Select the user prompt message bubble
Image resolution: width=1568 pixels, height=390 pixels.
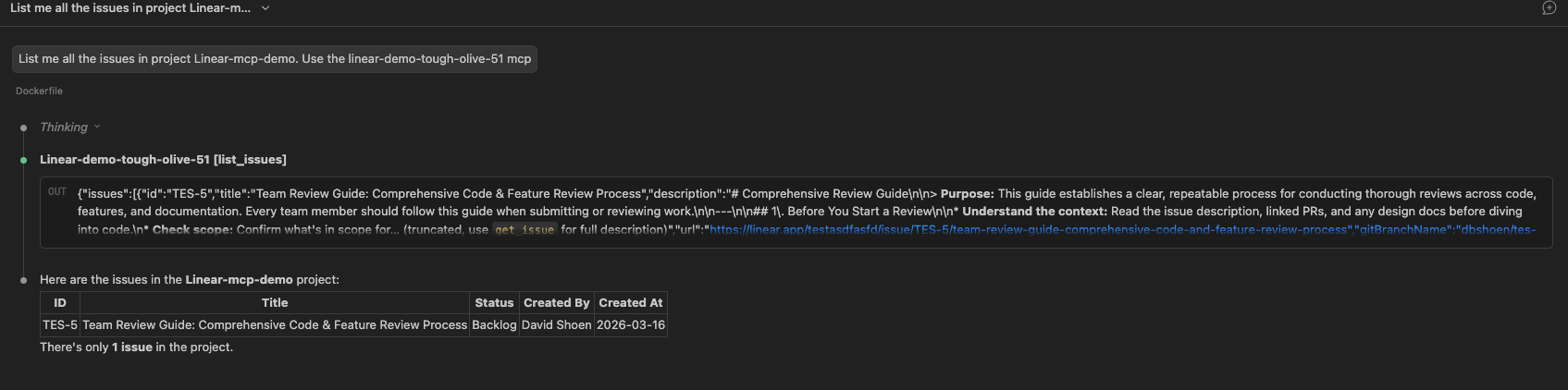[275, 59]
